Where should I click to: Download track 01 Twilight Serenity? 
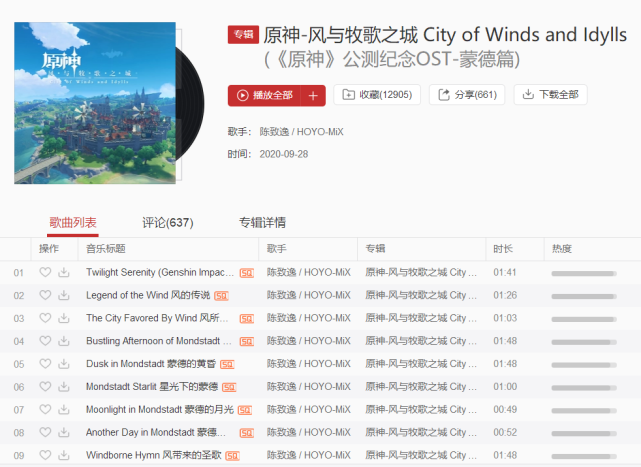click(x=64, y=272)
